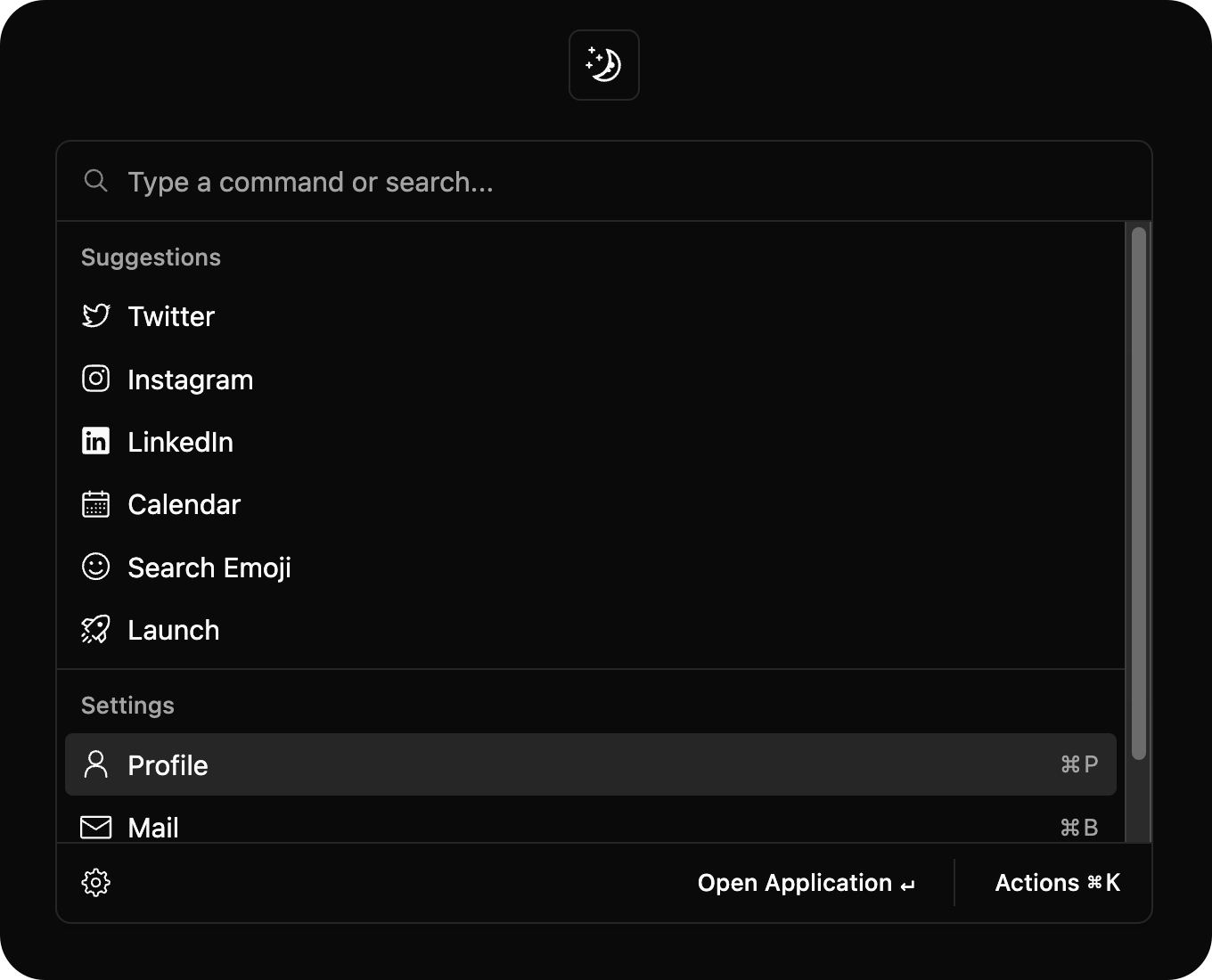Viewport: 1212px width, 980px height.
Task: Run the Launch command
Action: [591, 630]
